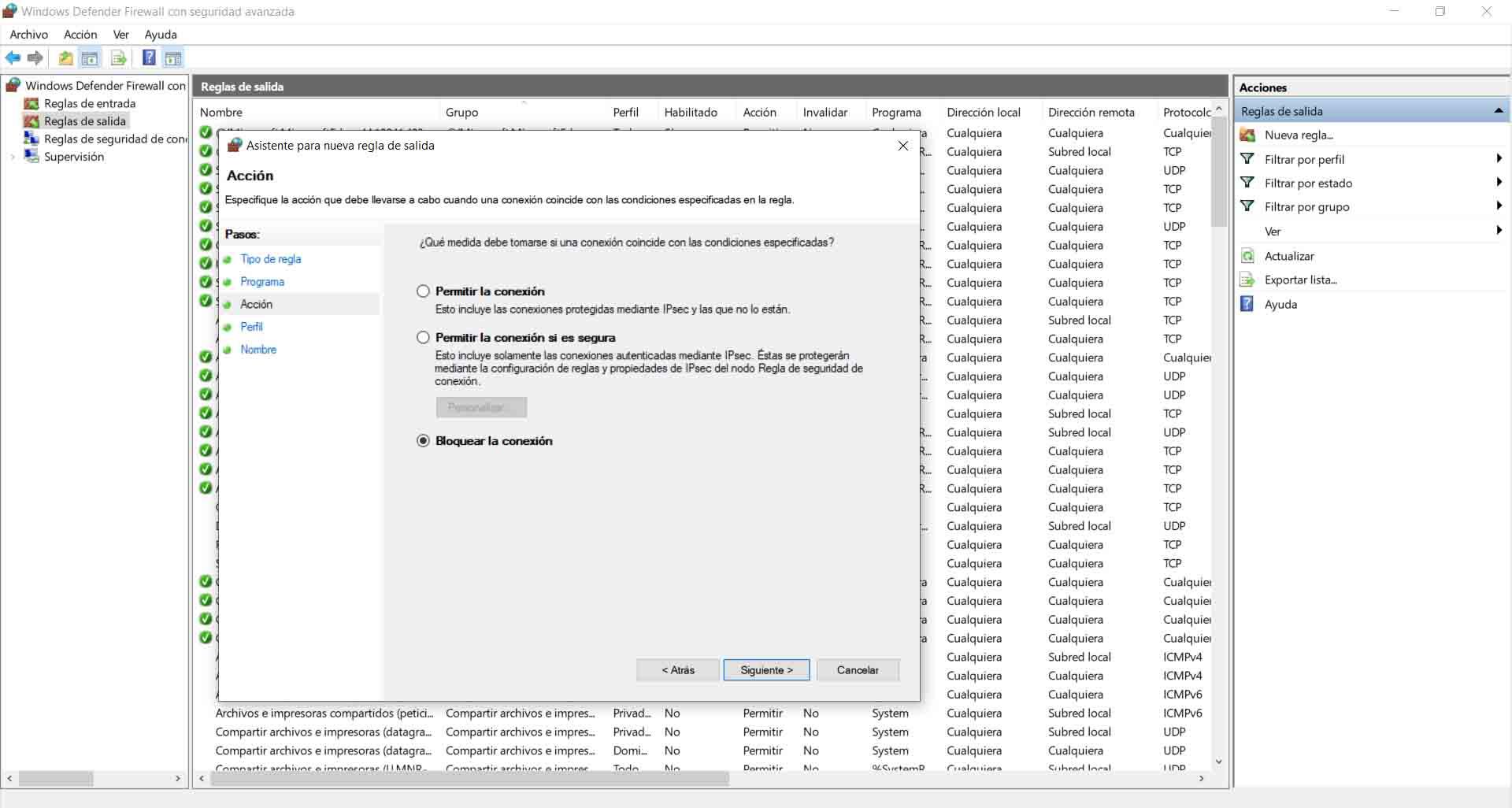Open the Archivo menu
1512x808 pixels.
(29, 35)
